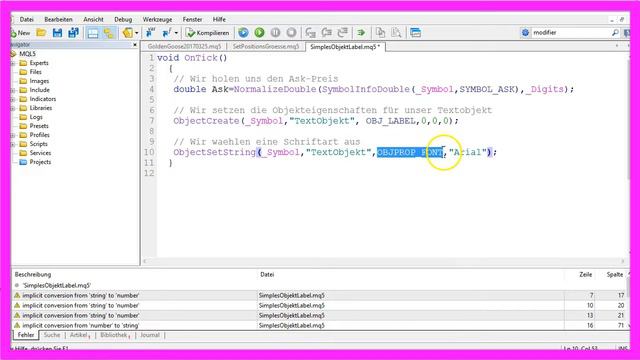This screenshot has height=360, width=640.
Task: Switch to the Bibliothek tab
Action: pos(114,335)
